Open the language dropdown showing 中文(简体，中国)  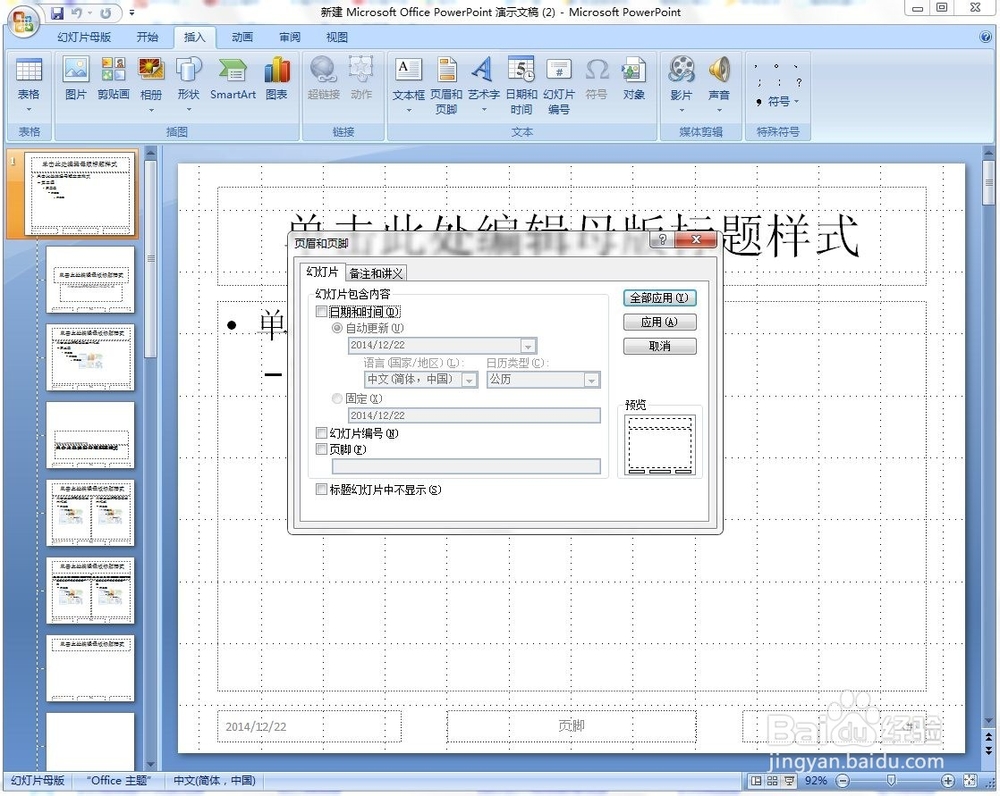point(469,380)
